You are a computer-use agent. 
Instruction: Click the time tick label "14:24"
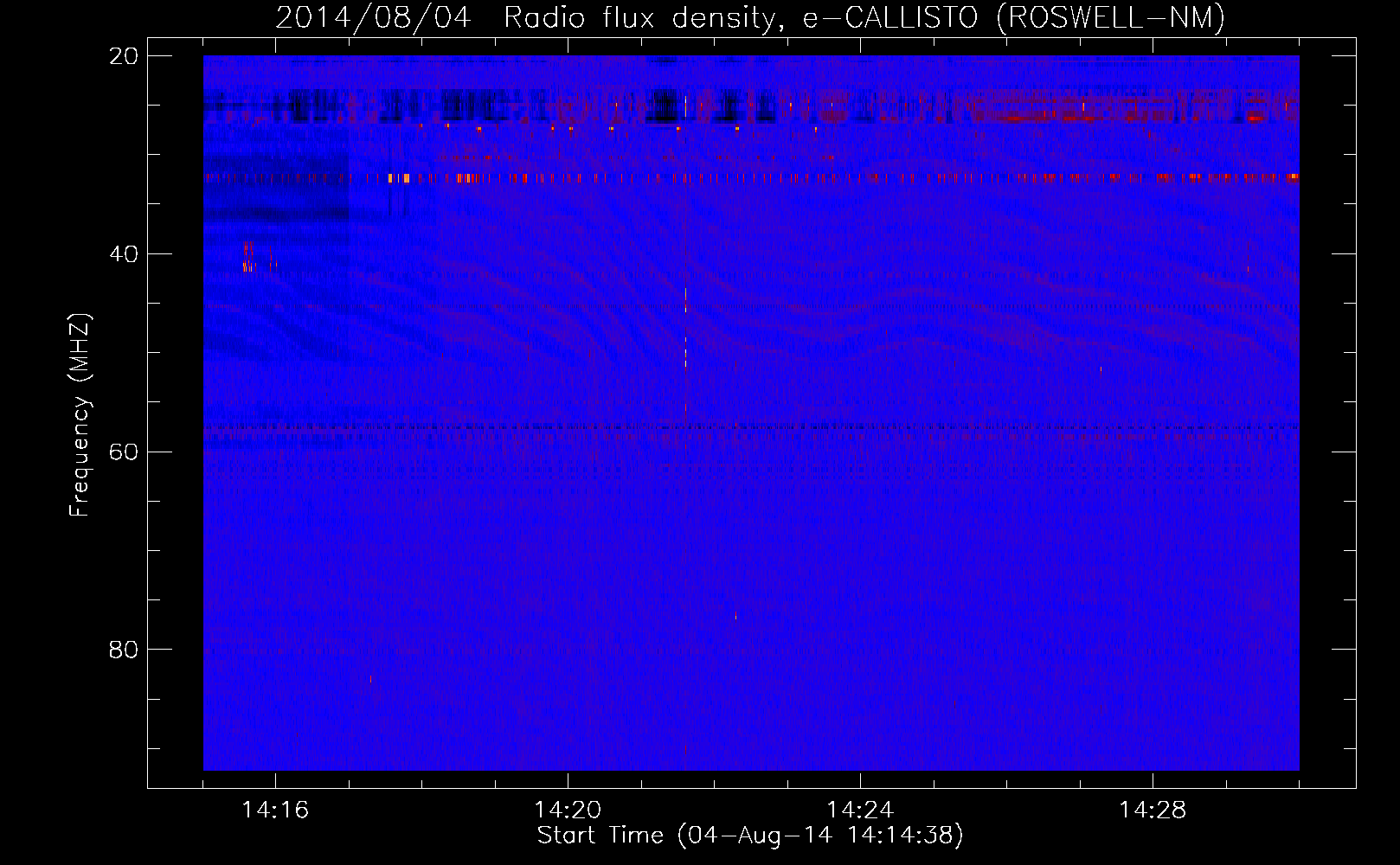tap(860, 811)
